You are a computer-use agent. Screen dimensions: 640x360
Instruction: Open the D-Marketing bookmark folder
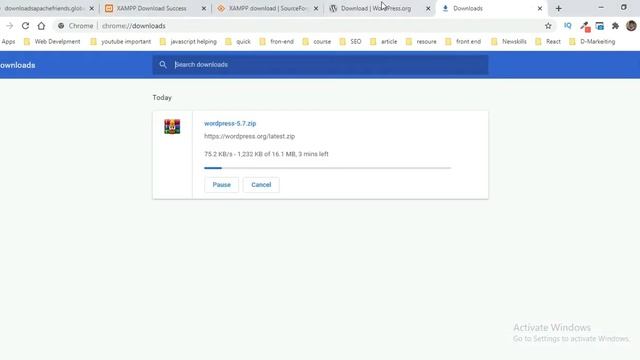coord(592,42)
